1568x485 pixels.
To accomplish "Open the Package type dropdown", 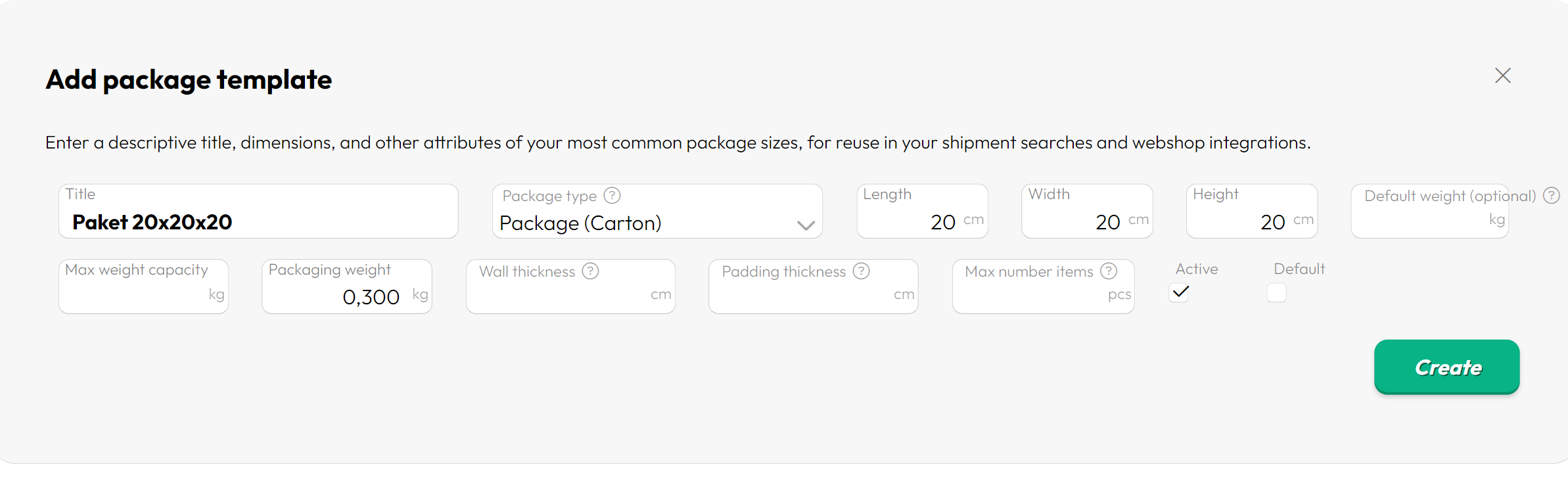I will pyautogui.click(x=647, y=223).
